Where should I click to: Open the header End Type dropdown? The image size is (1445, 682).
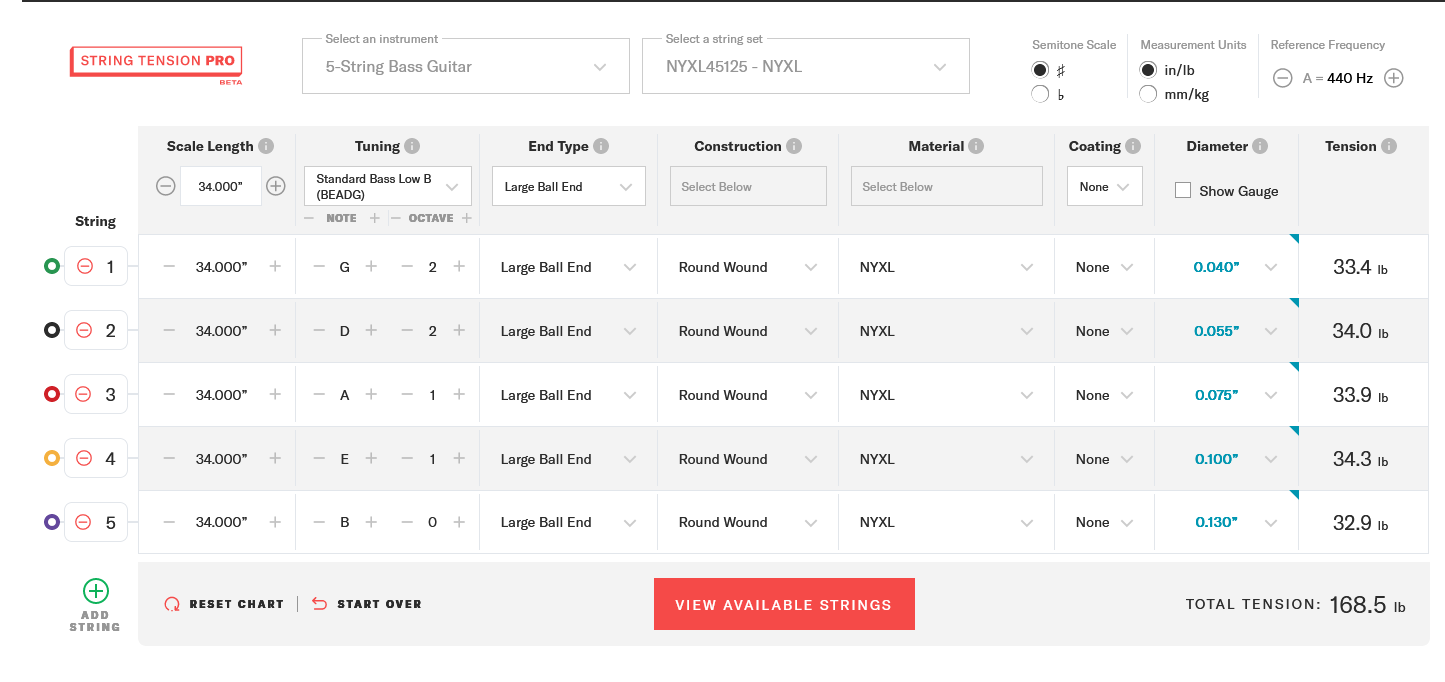[569, 186]
